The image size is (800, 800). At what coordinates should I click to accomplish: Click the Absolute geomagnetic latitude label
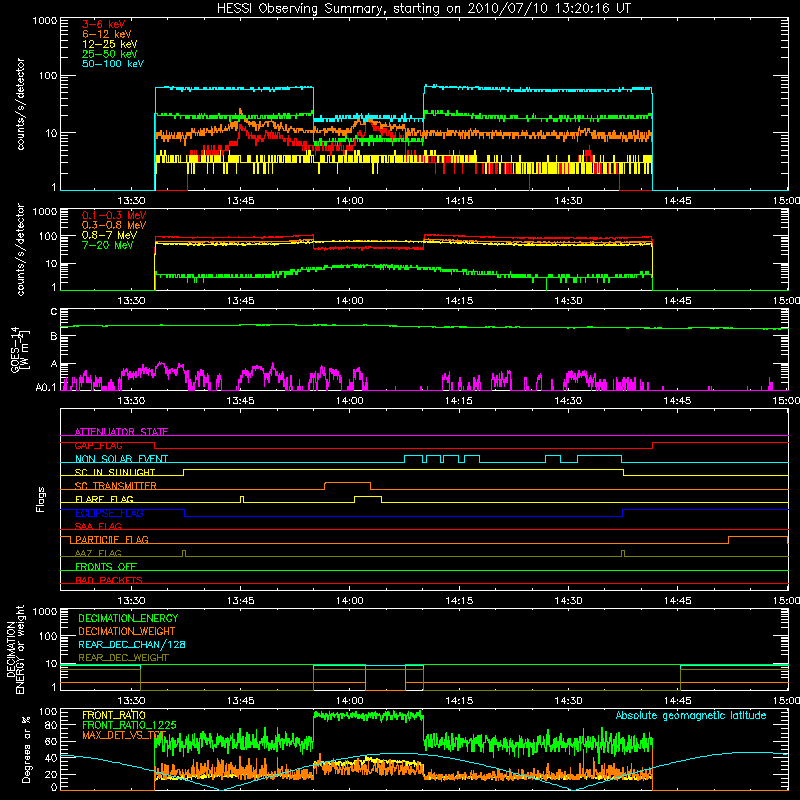point(691,716)
